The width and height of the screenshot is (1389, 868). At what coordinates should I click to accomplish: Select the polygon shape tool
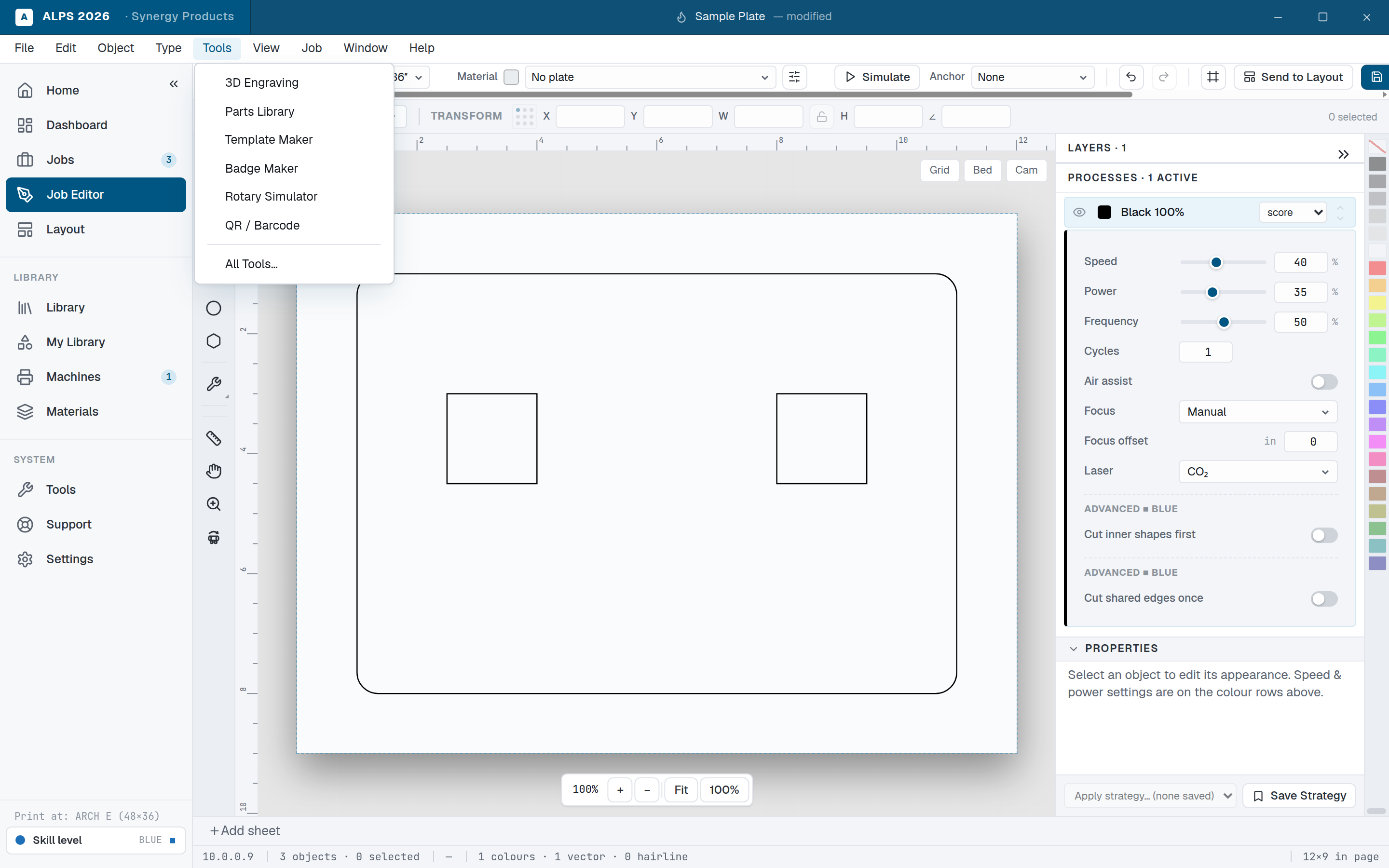tap(214, 341)
